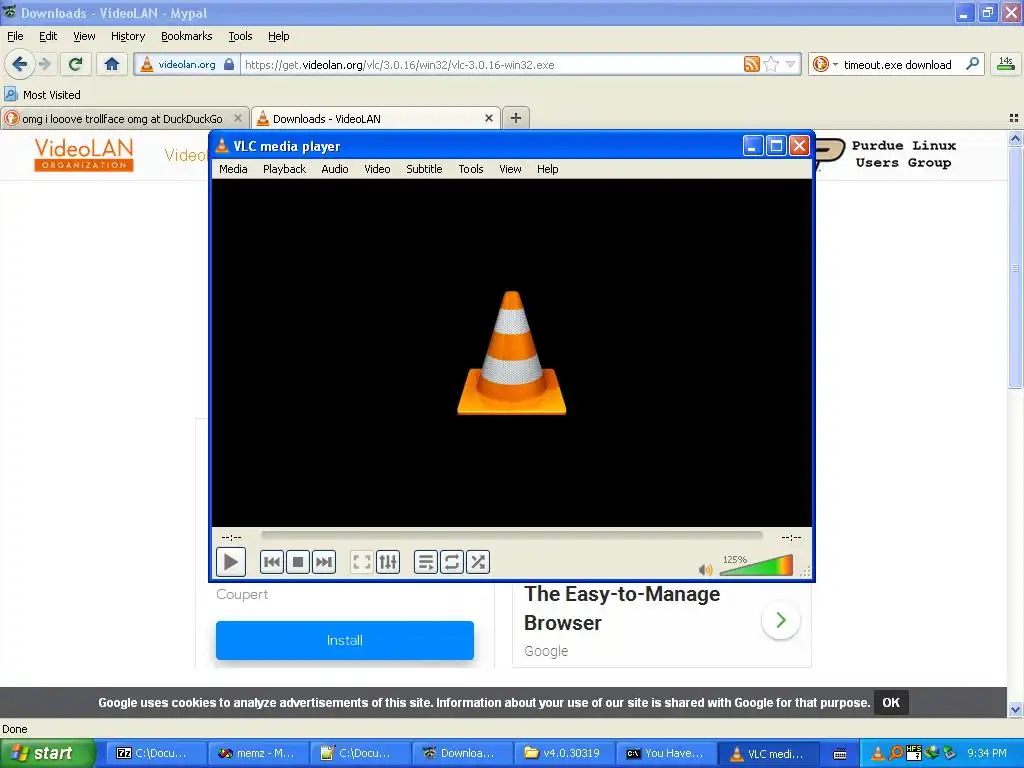This screenshot has width=1024, height=768.
Task: Accept cookies with the OK button
Action: (x=891, y=703)
